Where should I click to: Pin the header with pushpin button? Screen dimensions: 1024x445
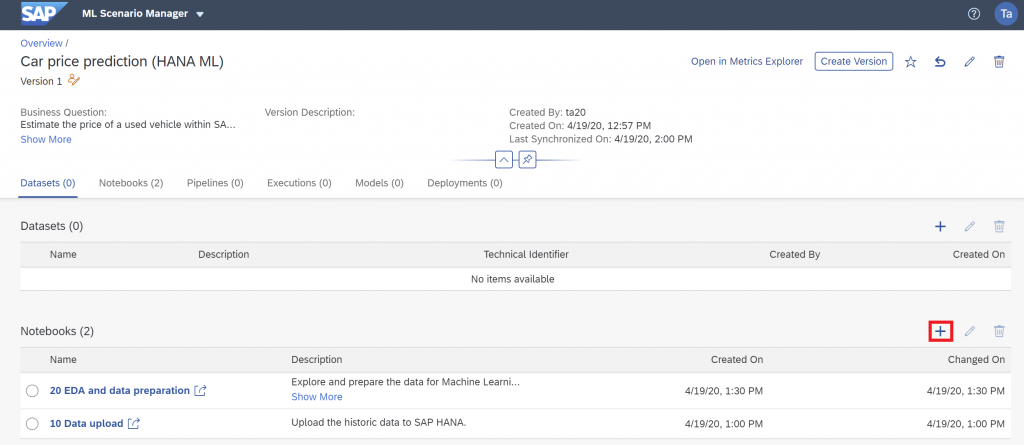[x=528, y=159]
